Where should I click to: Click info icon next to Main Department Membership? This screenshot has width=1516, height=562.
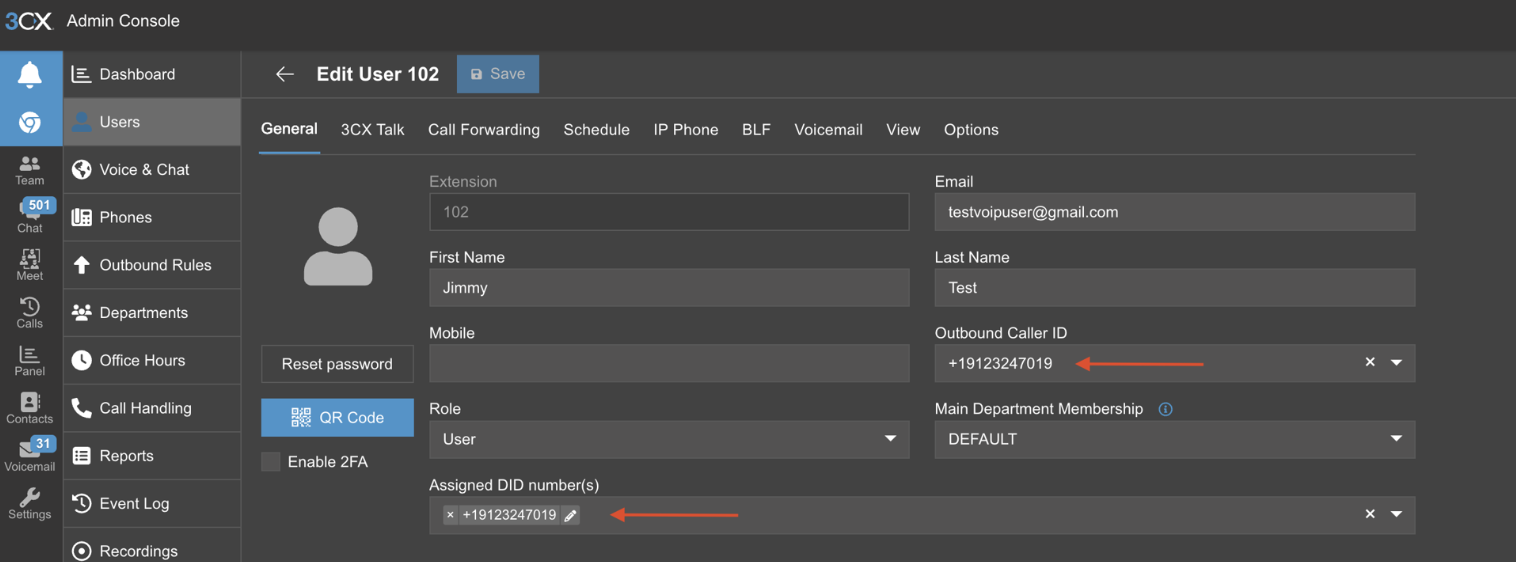(x=1165, y=409)
